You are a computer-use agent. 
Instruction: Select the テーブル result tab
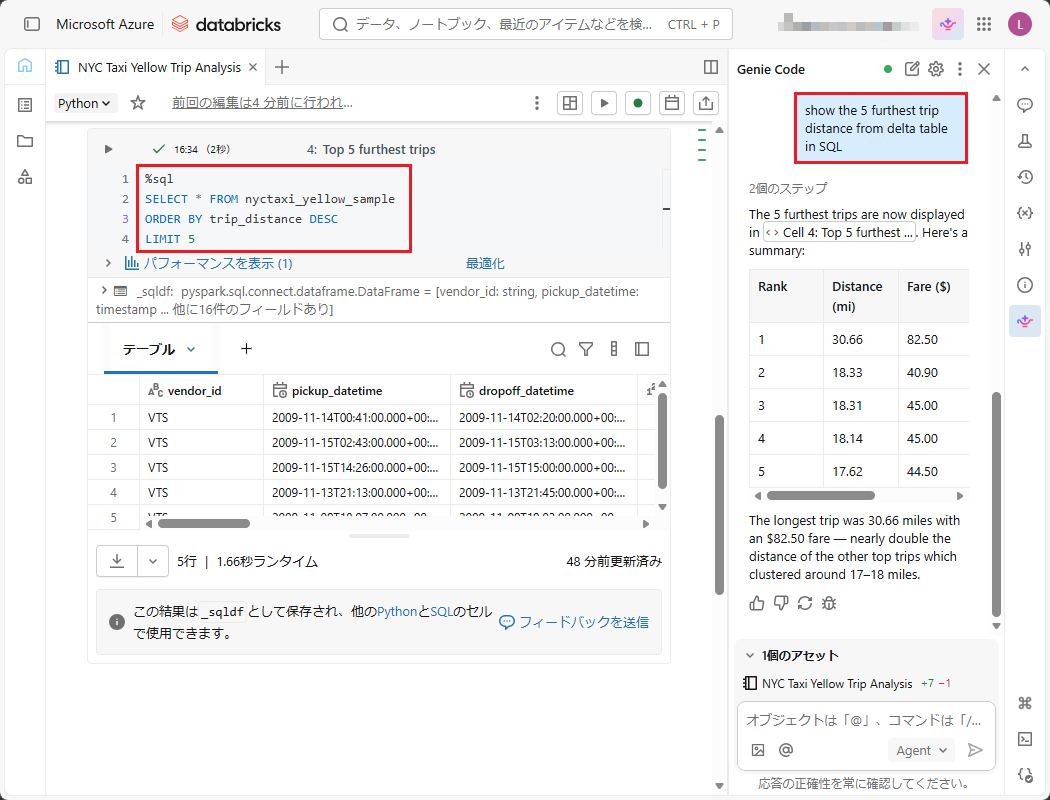point(159,349)
